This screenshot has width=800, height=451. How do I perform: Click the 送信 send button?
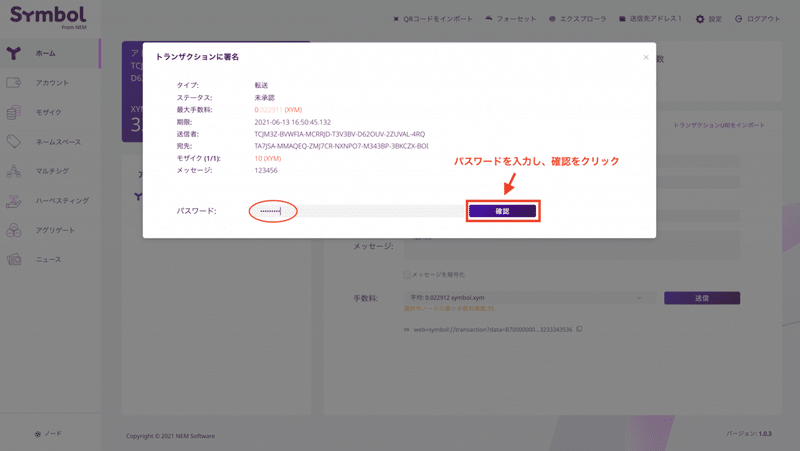click(x=702, y=298)
